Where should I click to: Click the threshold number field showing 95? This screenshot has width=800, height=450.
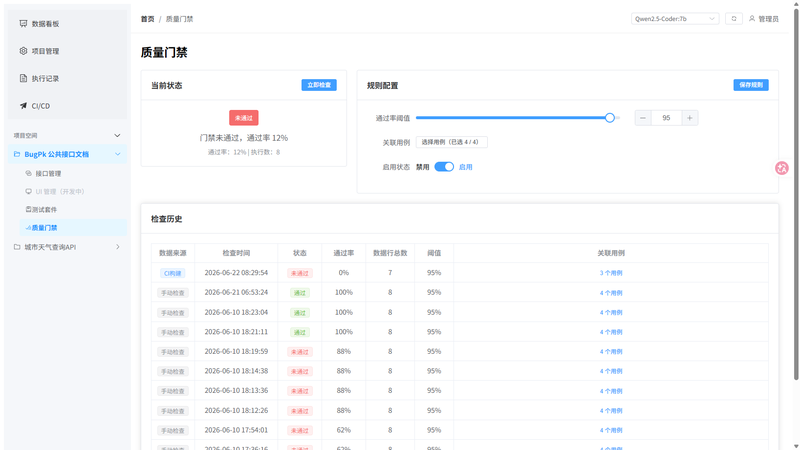666,118
